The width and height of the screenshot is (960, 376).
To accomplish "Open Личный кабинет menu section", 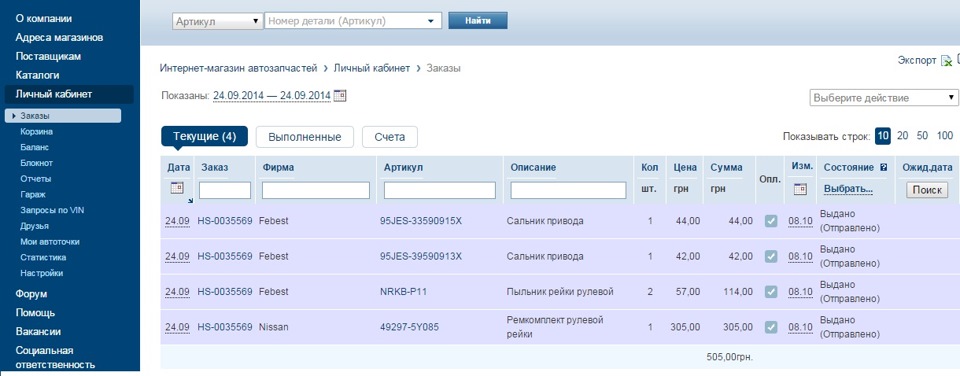I will 69,94.
